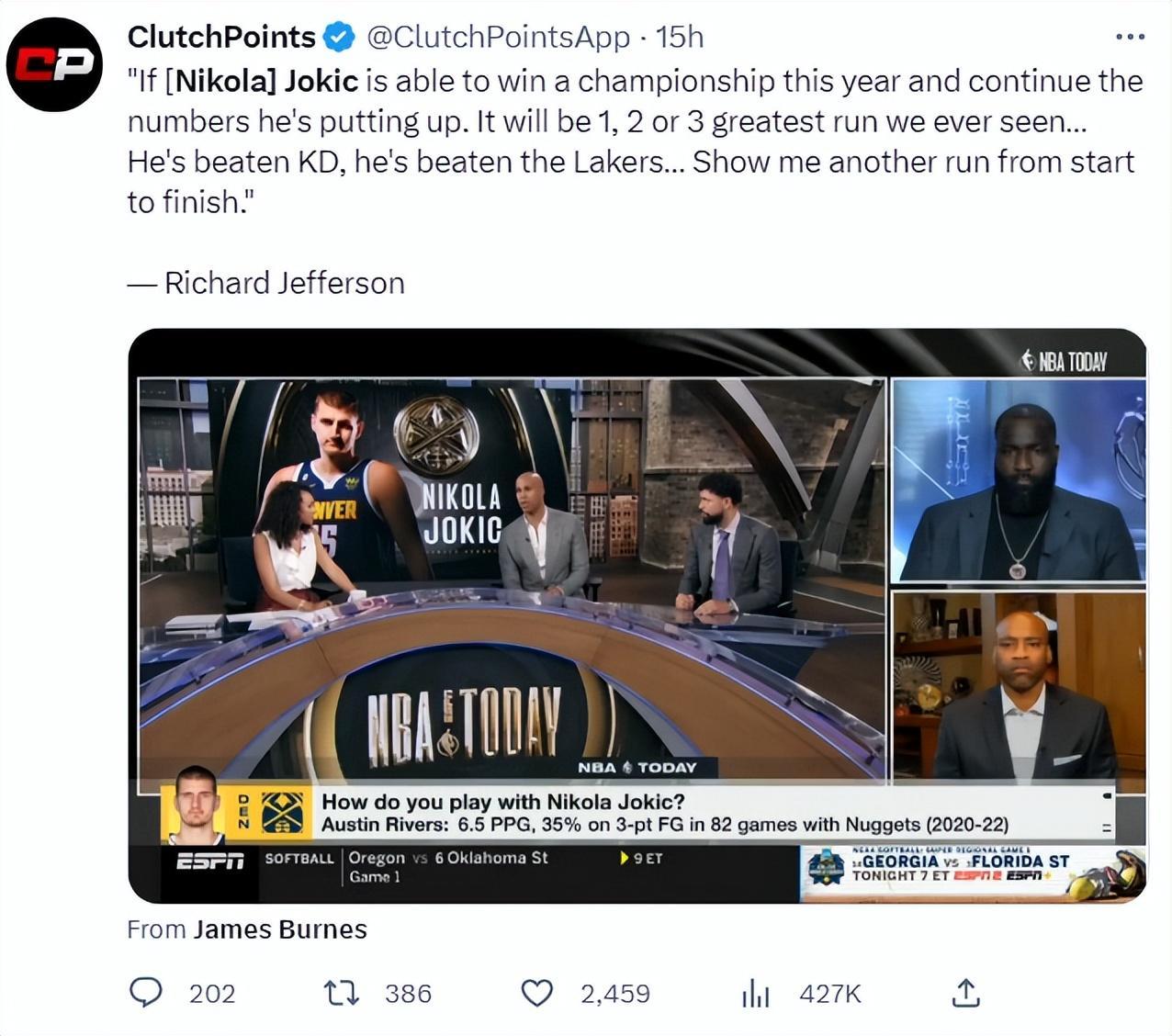
Task: Open the @ClutchPointsApp handle link
Action: (x=499, y=37)
